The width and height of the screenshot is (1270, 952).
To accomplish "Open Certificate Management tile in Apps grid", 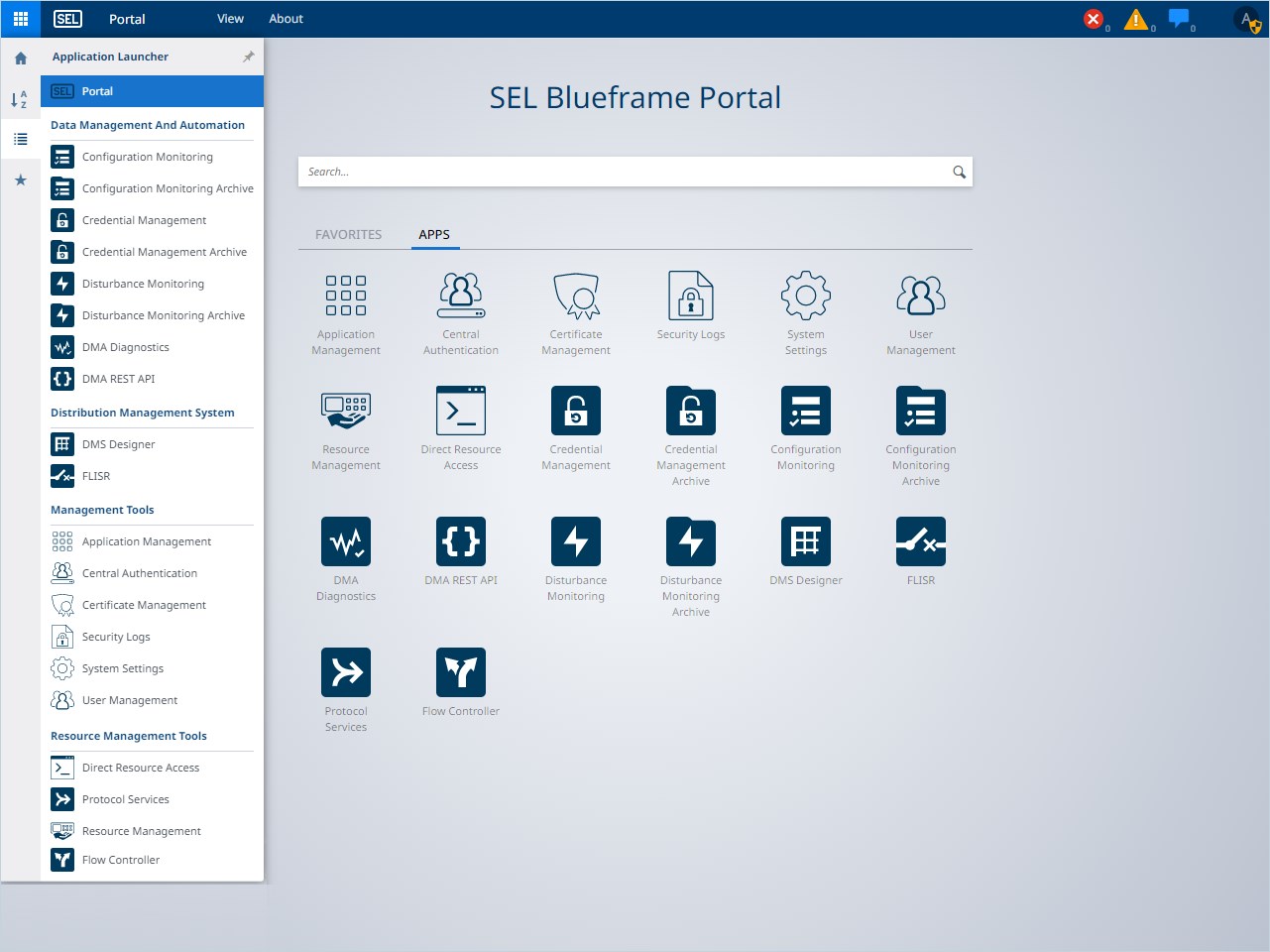I will point(576,313).
